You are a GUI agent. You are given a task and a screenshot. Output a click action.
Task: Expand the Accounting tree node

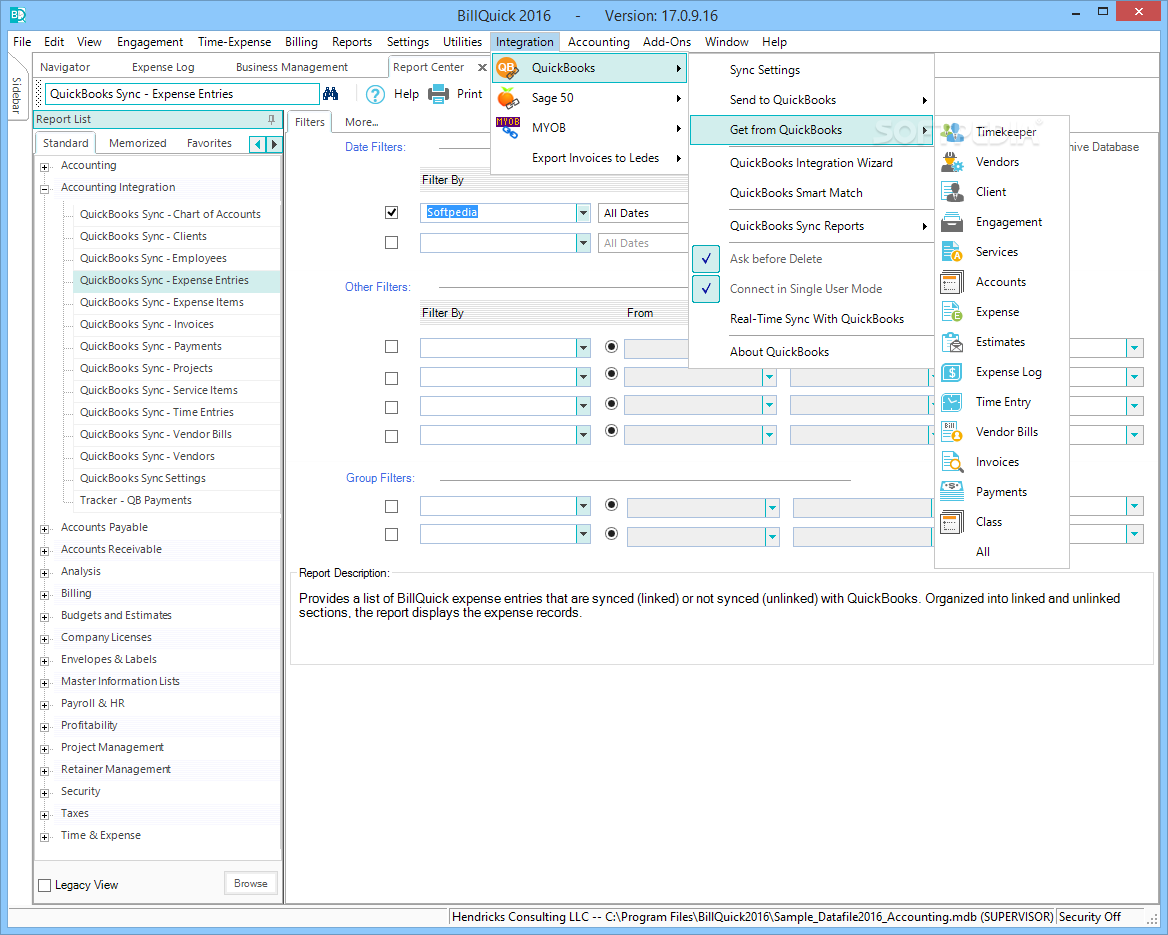point(45,167)
